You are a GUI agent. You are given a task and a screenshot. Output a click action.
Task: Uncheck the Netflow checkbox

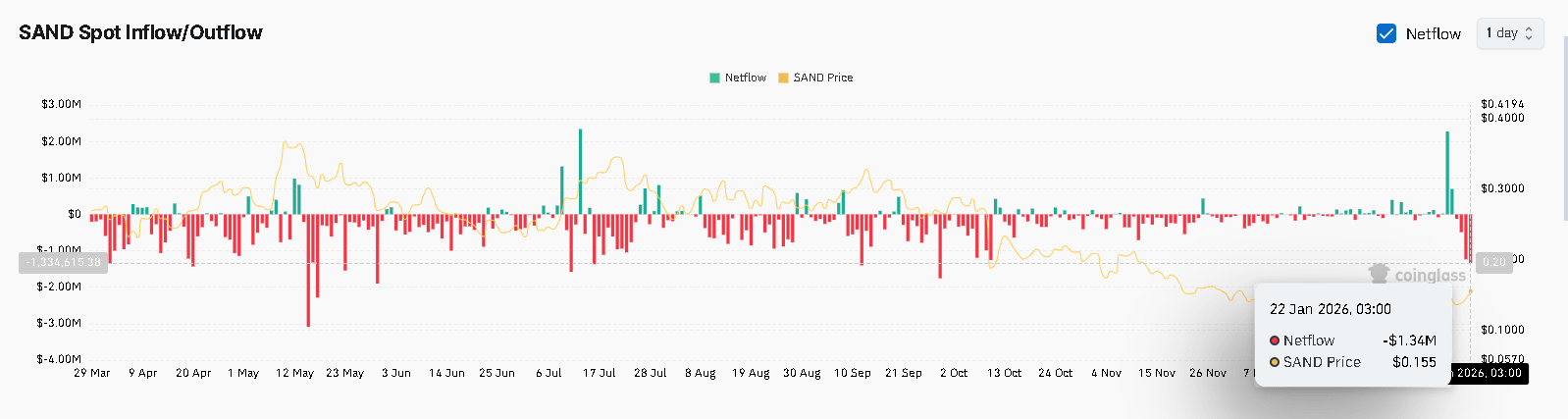click(1386, 33)
